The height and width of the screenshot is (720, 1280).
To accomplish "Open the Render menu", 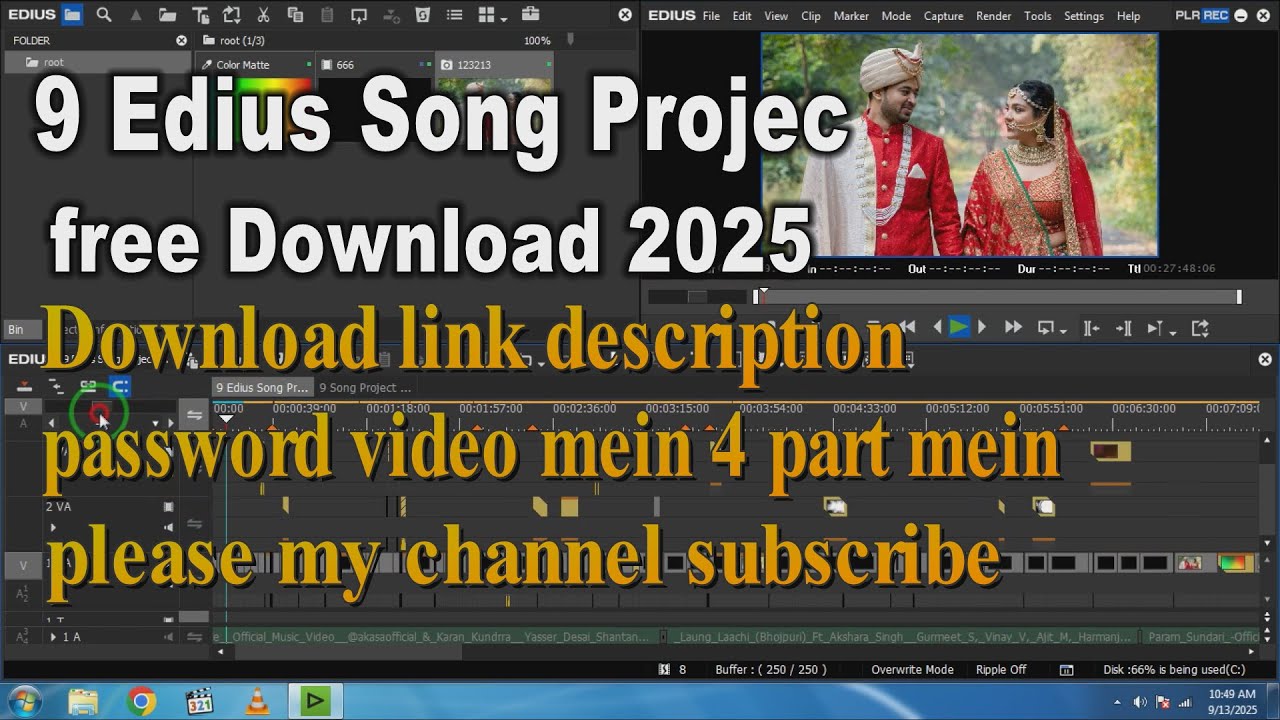I will click(993, 16).
